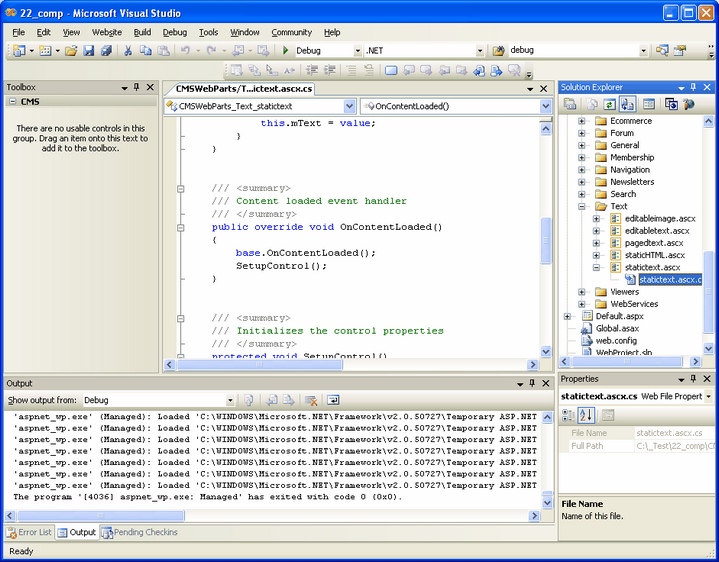
Task: Toggle a bookmark on the current line
Action: click(x=391, y=70)
